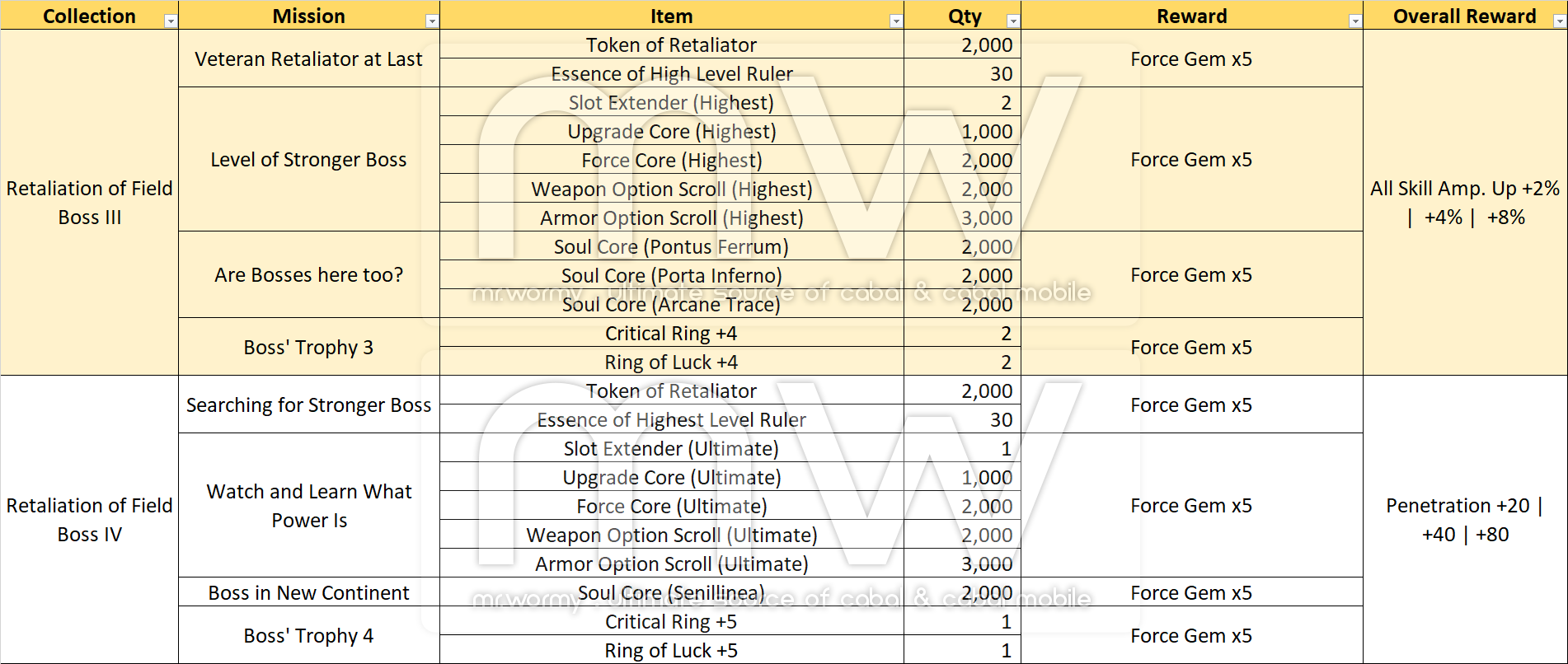Select the Penetration +20 overall reward cell
The width and height of the screenshot is (1568, 664).
1464,520
